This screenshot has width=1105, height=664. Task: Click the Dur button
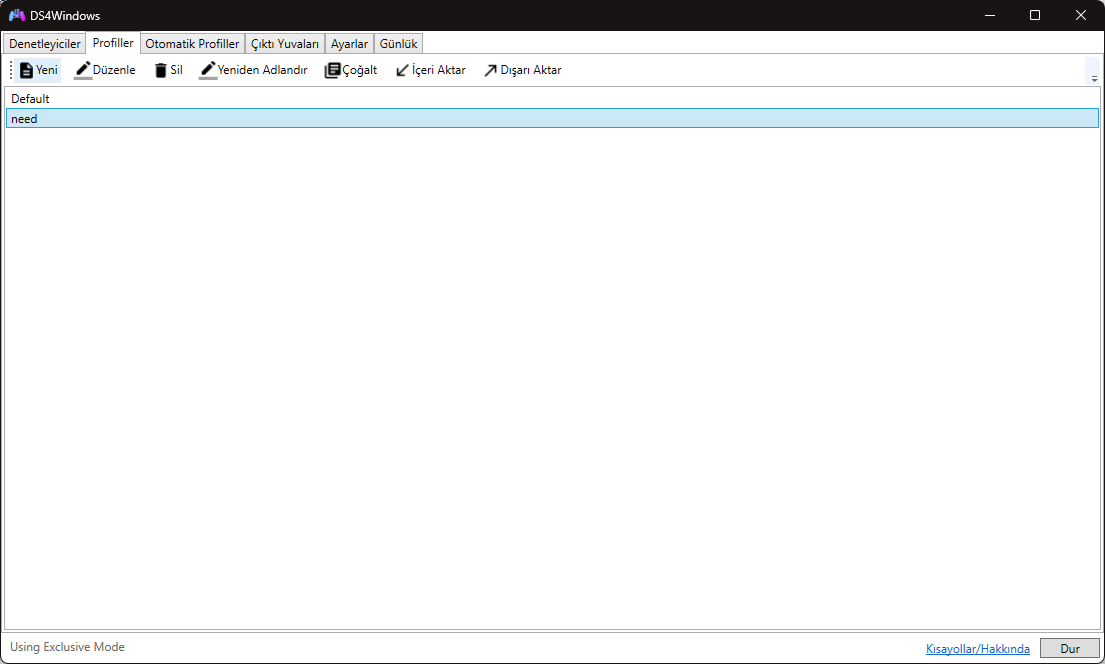[1070, 648]
